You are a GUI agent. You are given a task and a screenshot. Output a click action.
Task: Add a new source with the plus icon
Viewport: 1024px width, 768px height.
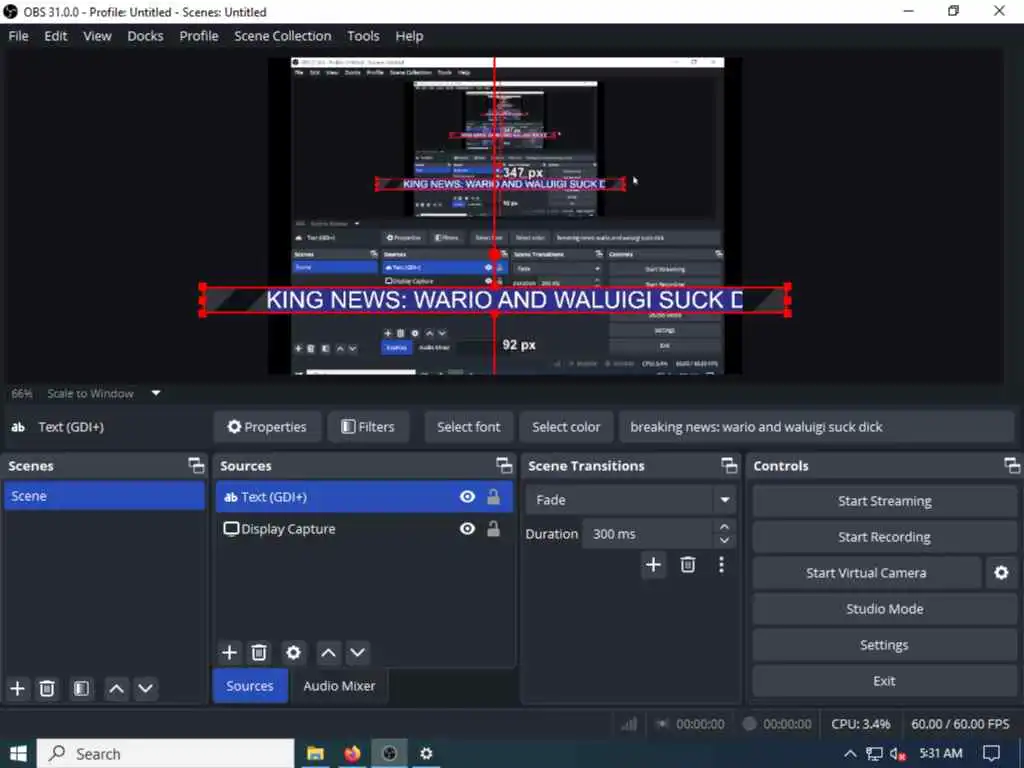(229, 652)
